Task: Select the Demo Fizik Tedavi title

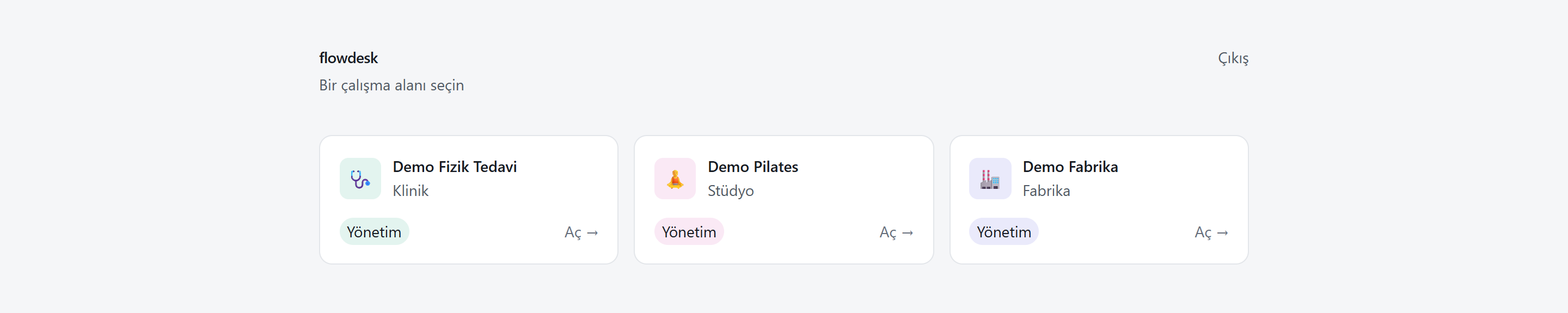Action: pyautogui.click(x=455, y=166)
